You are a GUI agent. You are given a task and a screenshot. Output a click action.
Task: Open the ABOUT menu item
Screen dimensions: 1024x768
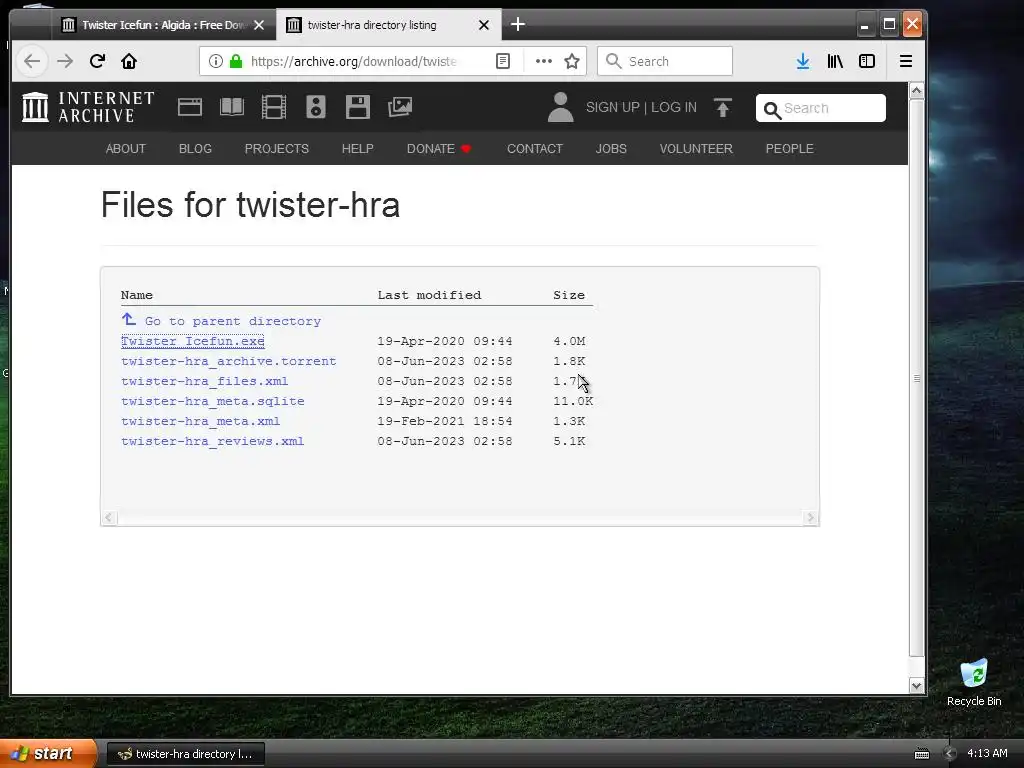coord(125,149)
